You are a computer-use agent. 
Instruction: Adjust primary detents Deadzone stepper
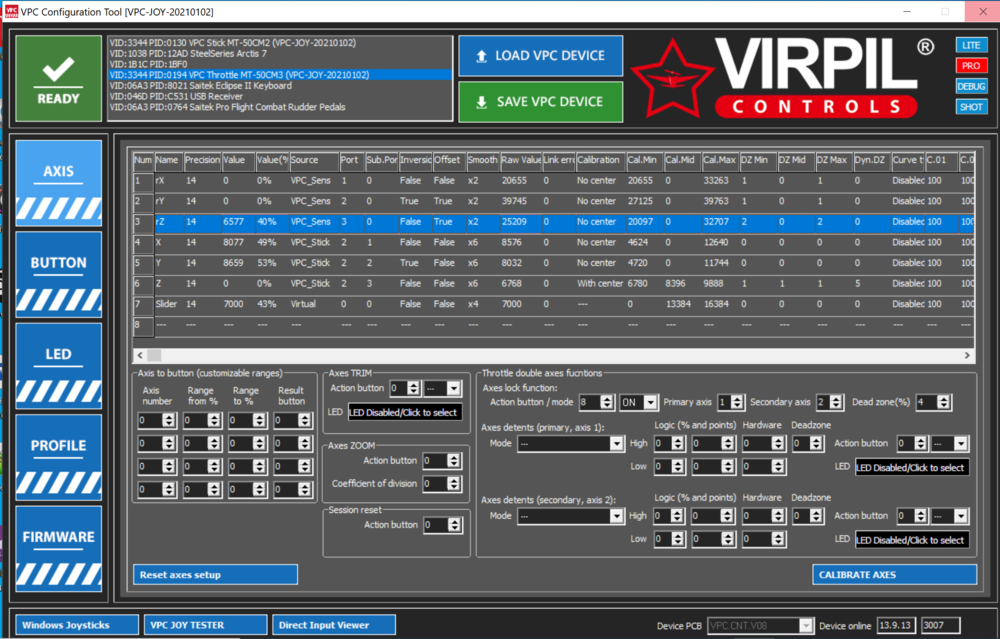tap(816, 444)
